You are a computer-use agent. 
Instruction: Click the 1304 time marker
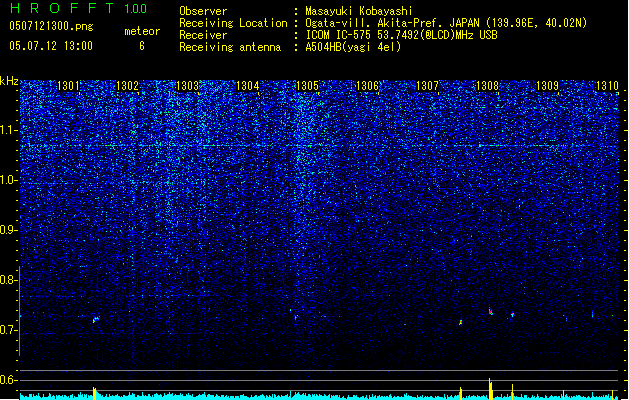click(x=248, y=86)
